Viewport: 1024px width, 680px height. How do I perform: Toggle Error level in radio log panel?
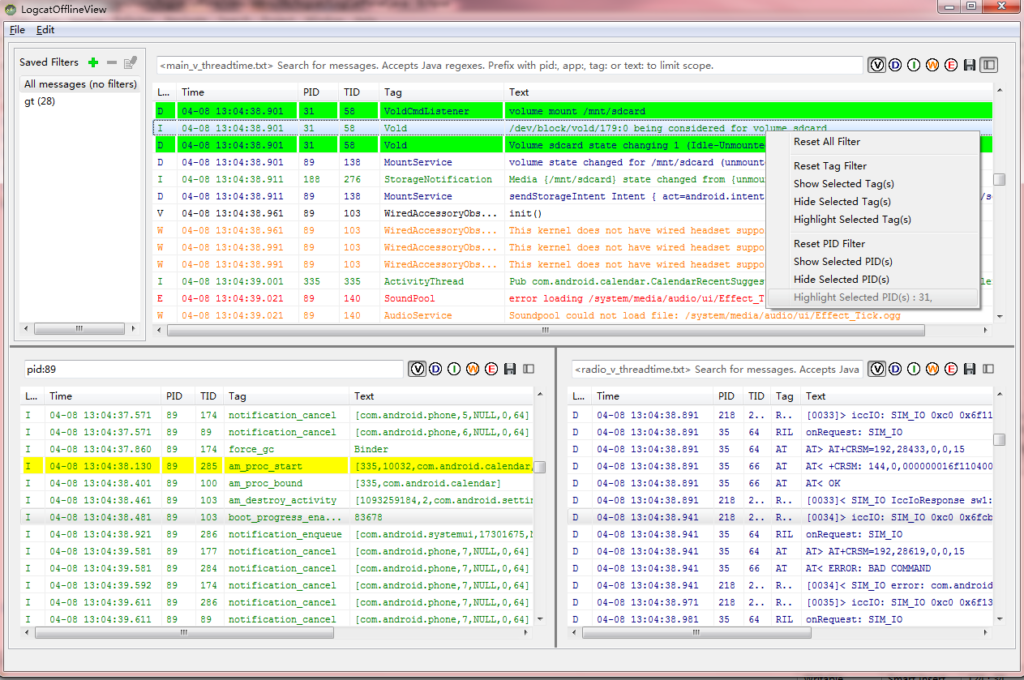click(951, 369)
